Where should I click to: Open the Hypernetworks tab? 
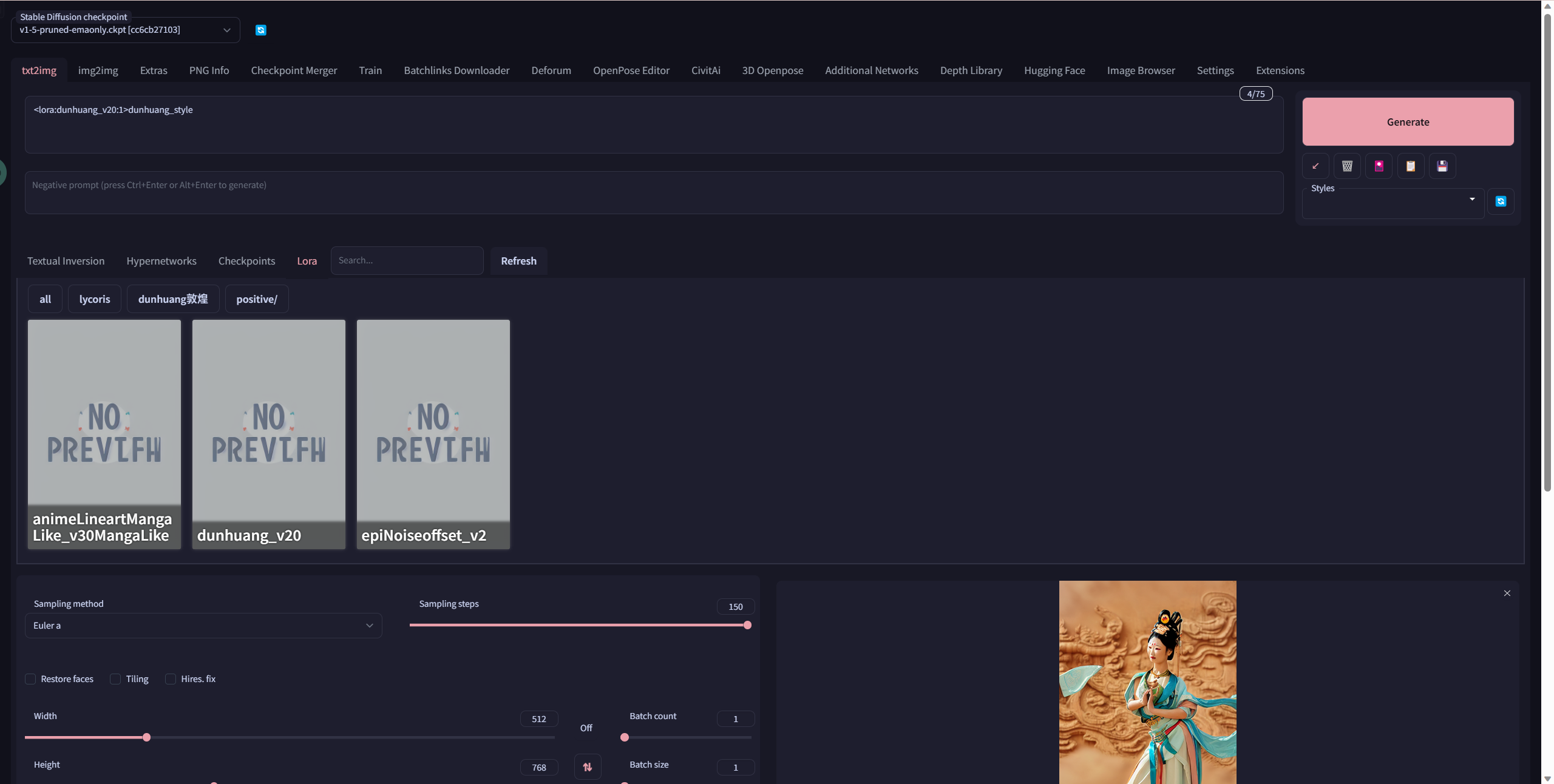click(161, 261)
